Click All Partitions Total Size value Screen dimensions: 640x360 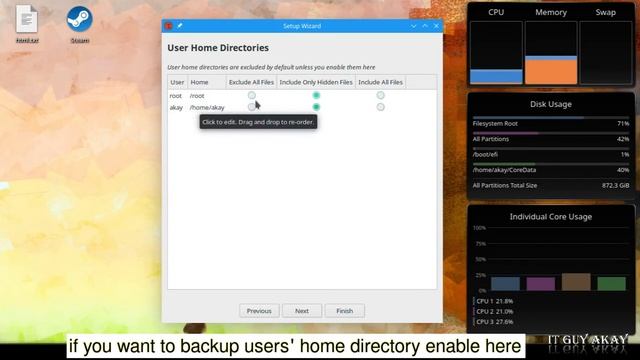coord(616,185)
